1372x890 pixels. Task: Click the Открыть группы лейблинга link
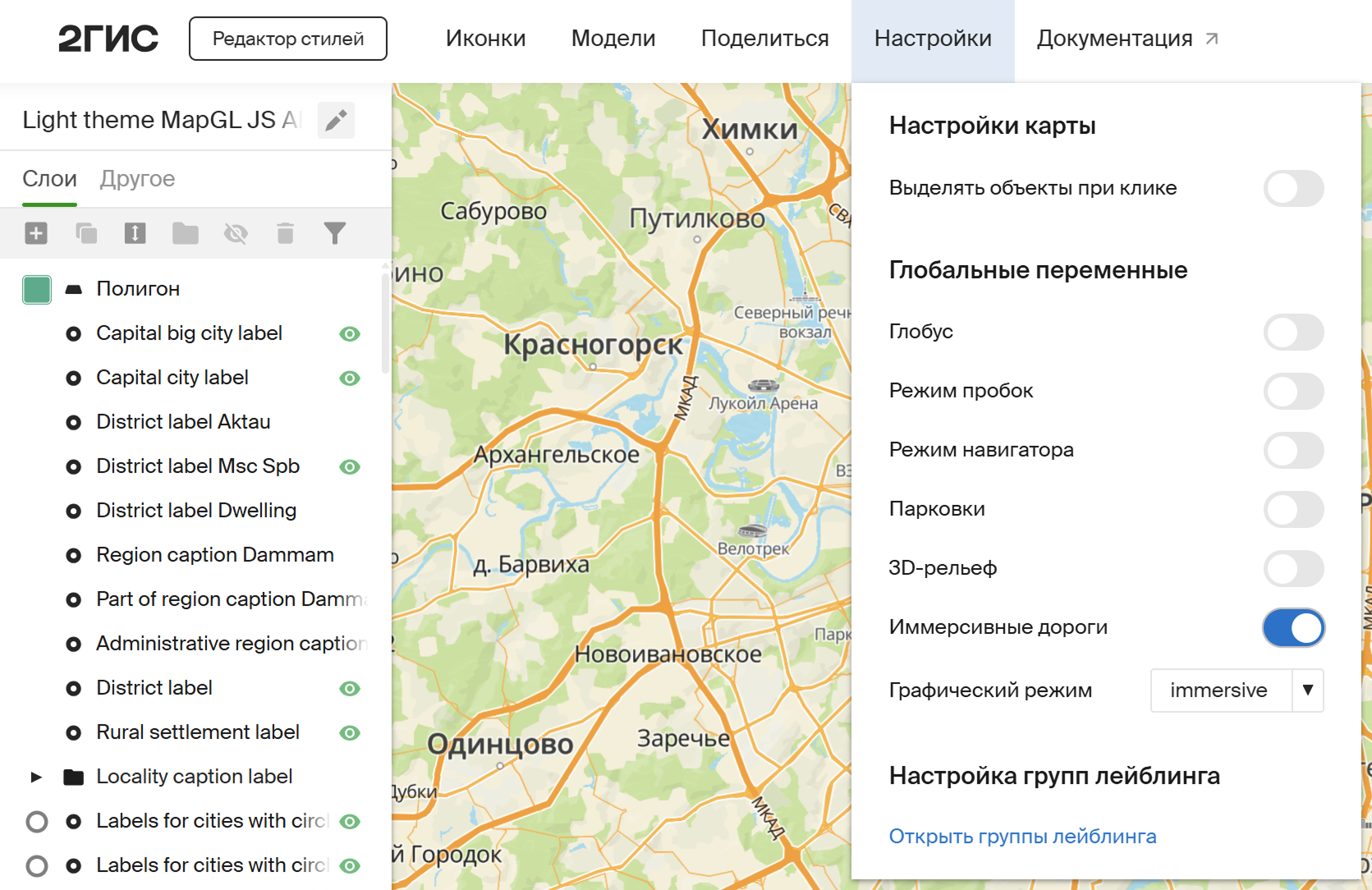[1022, 837]
